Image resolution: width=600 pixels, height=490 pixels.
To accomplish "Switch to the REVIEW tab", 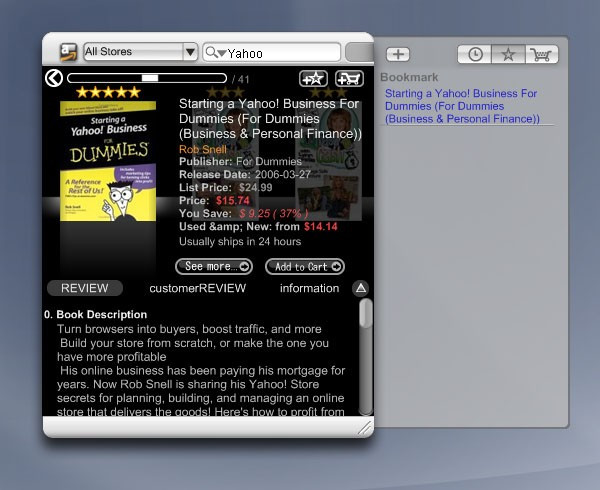I will coord(85,288).
